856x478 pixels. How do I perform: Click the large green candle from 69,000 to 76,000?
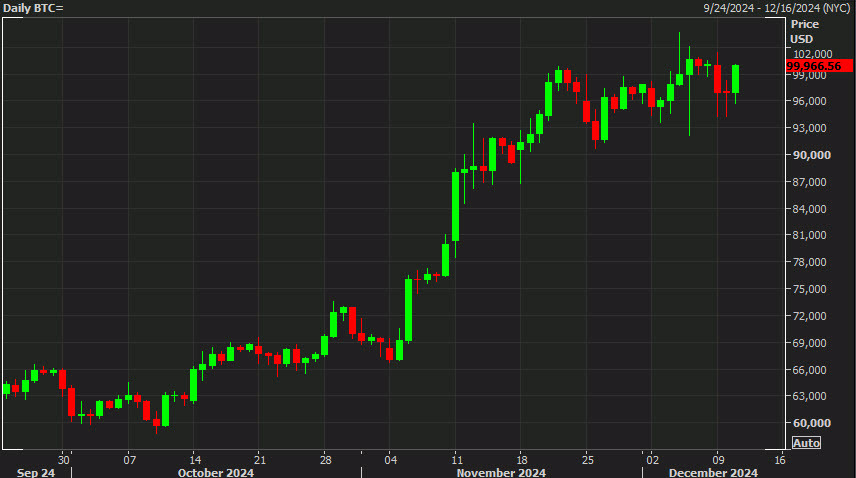(x=408, y=310)
